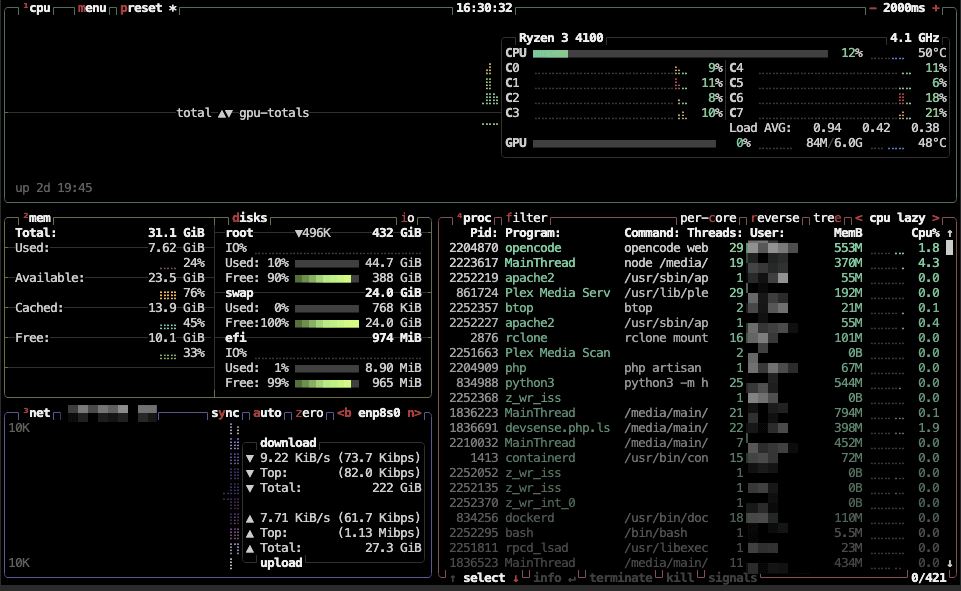Viewport: 961px width, 591px height.
Task: Click root disk Used 10% bar
Action: [327, 263]
